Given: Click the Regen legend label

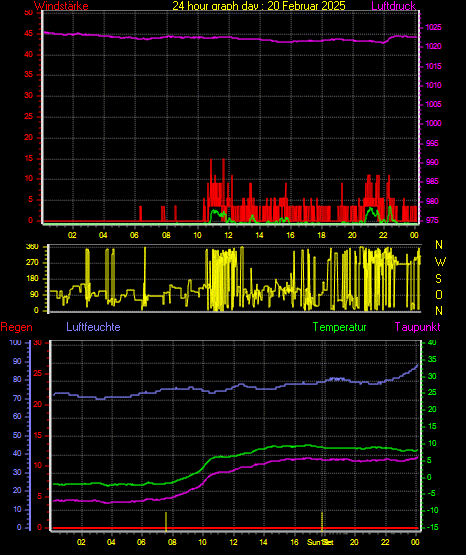Looking at the screenshot, I should [x=16, y=327].
